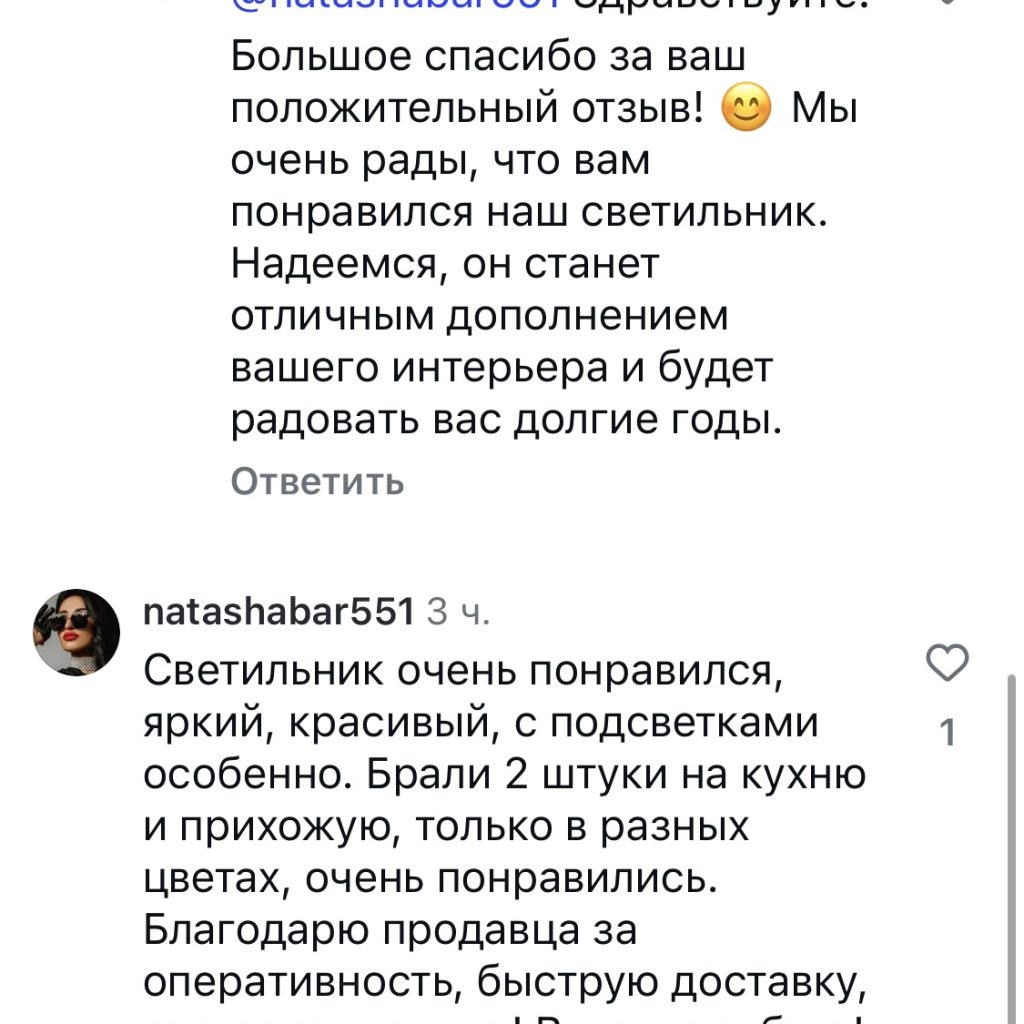The height and width of the screenshot is (1024, 1024).
Task: Click the line 'яркий, красивый, с подсветками'
Action: coord(481,721)
